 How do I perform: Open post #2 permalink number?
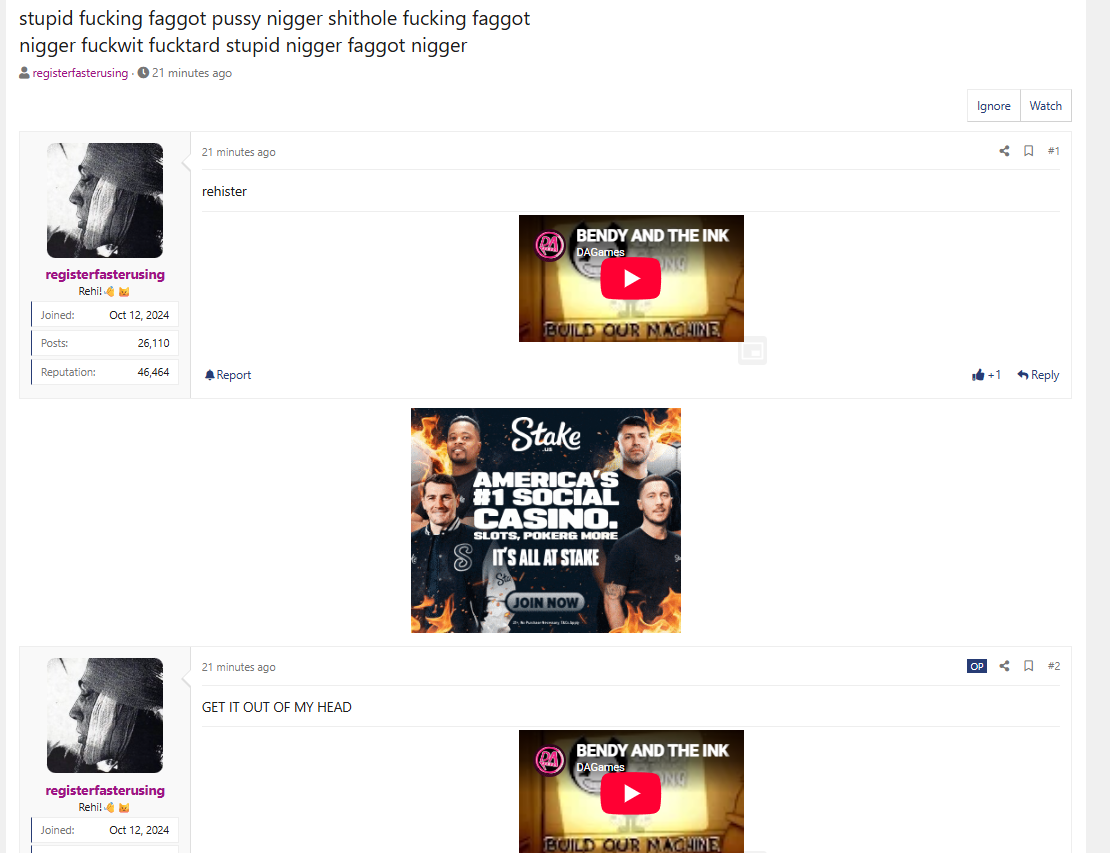click(1053, 666)
